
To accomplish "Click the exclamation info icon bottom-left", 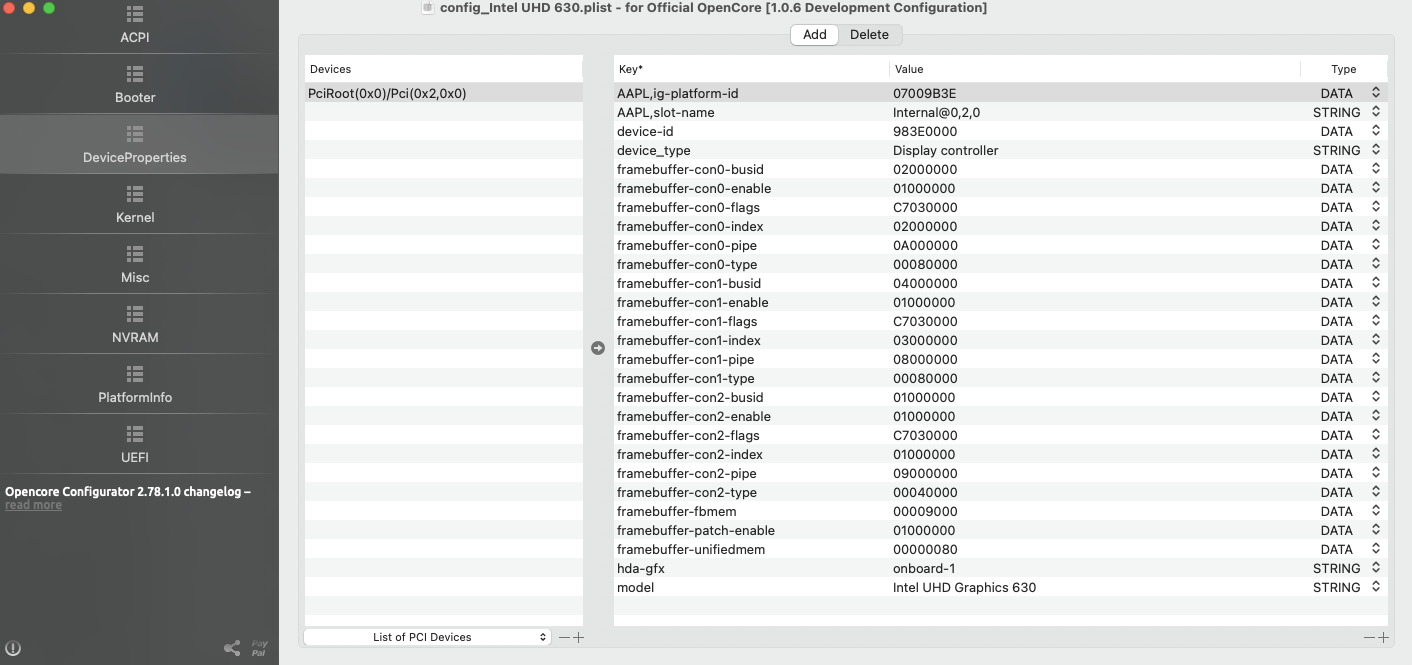I will pyautogui.click(x=14, y=648).
